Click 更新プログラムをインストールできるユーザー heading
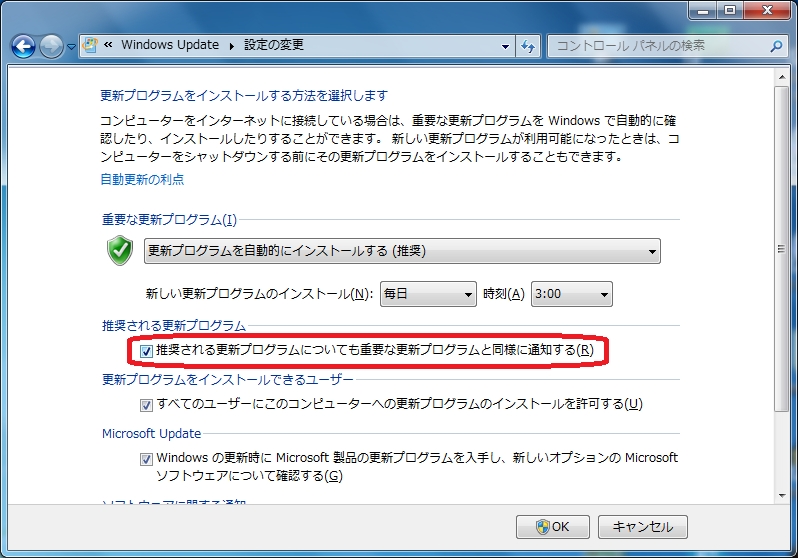Viewport: 798px width, 558px height. pyautogui.click(x=227, y=379)
